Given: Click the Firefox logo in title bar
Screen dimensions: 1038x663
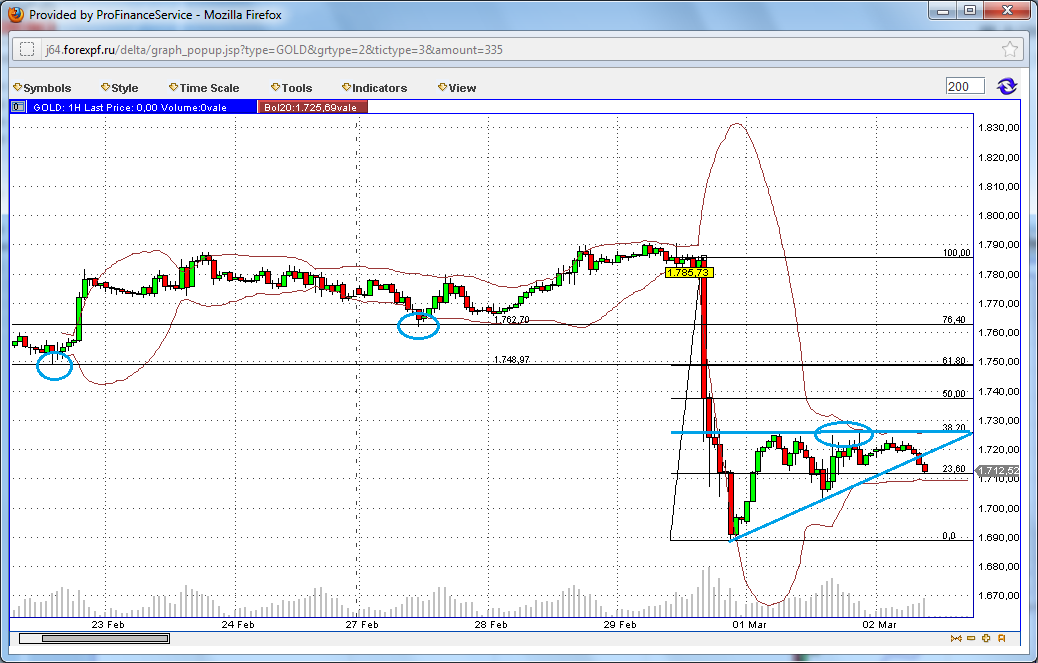Looking at the screenshot, I should click(x=15, y=14).
